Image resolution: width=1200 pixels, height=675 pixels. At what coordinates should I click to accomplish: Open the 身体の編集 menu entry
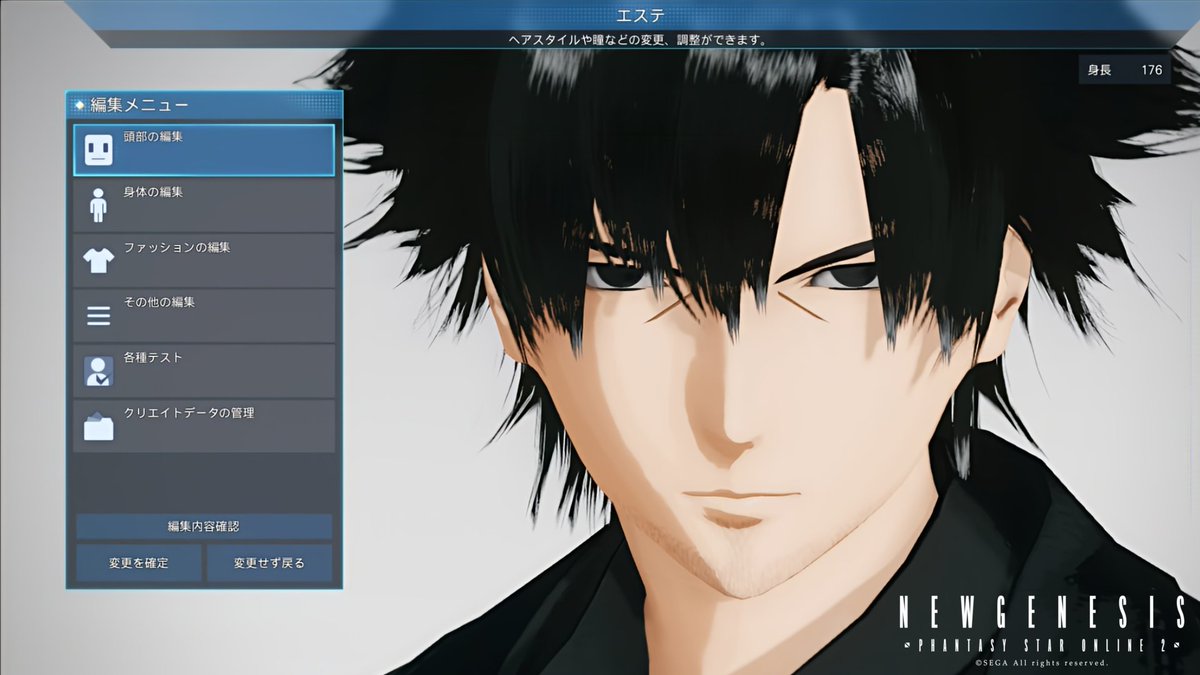tap(204, 206)
